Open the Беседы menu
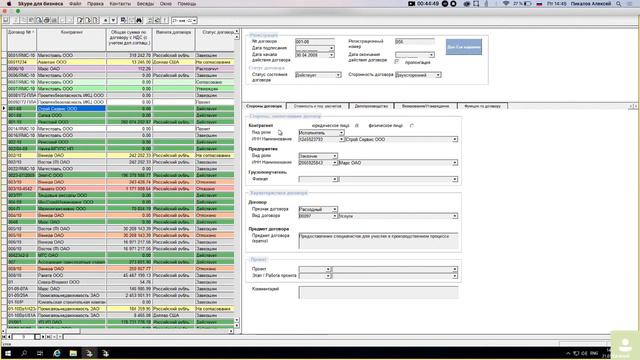 145,4
